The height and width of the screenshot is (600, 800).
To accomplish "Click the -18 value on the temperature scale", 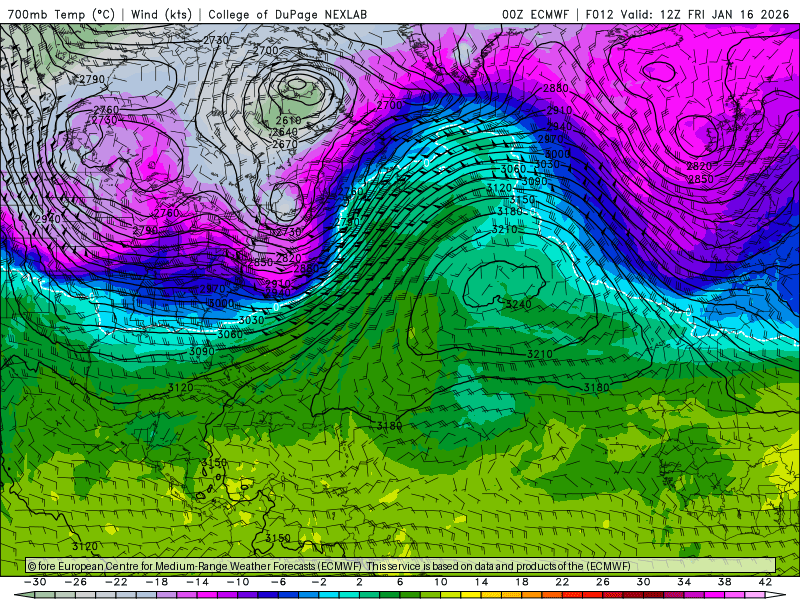I will click(x=157, y=582).
